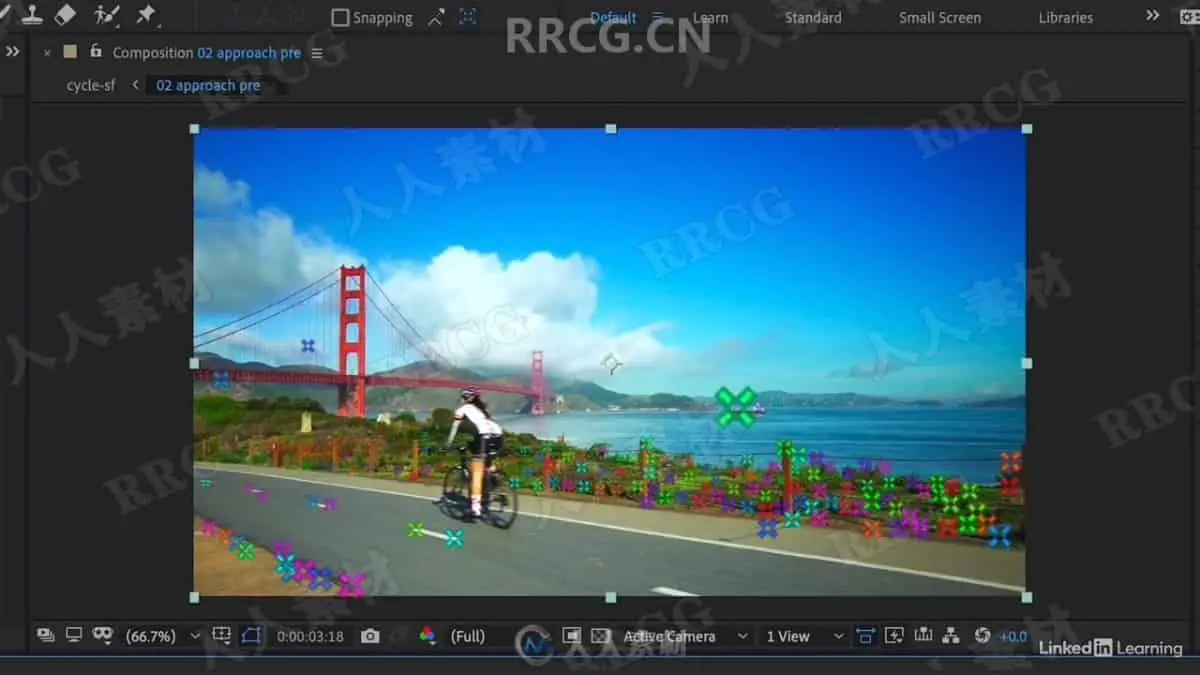This screenshot has width=1200, height=675.
Task: Reset exposure with aperture icon
Action: (982, 635)
